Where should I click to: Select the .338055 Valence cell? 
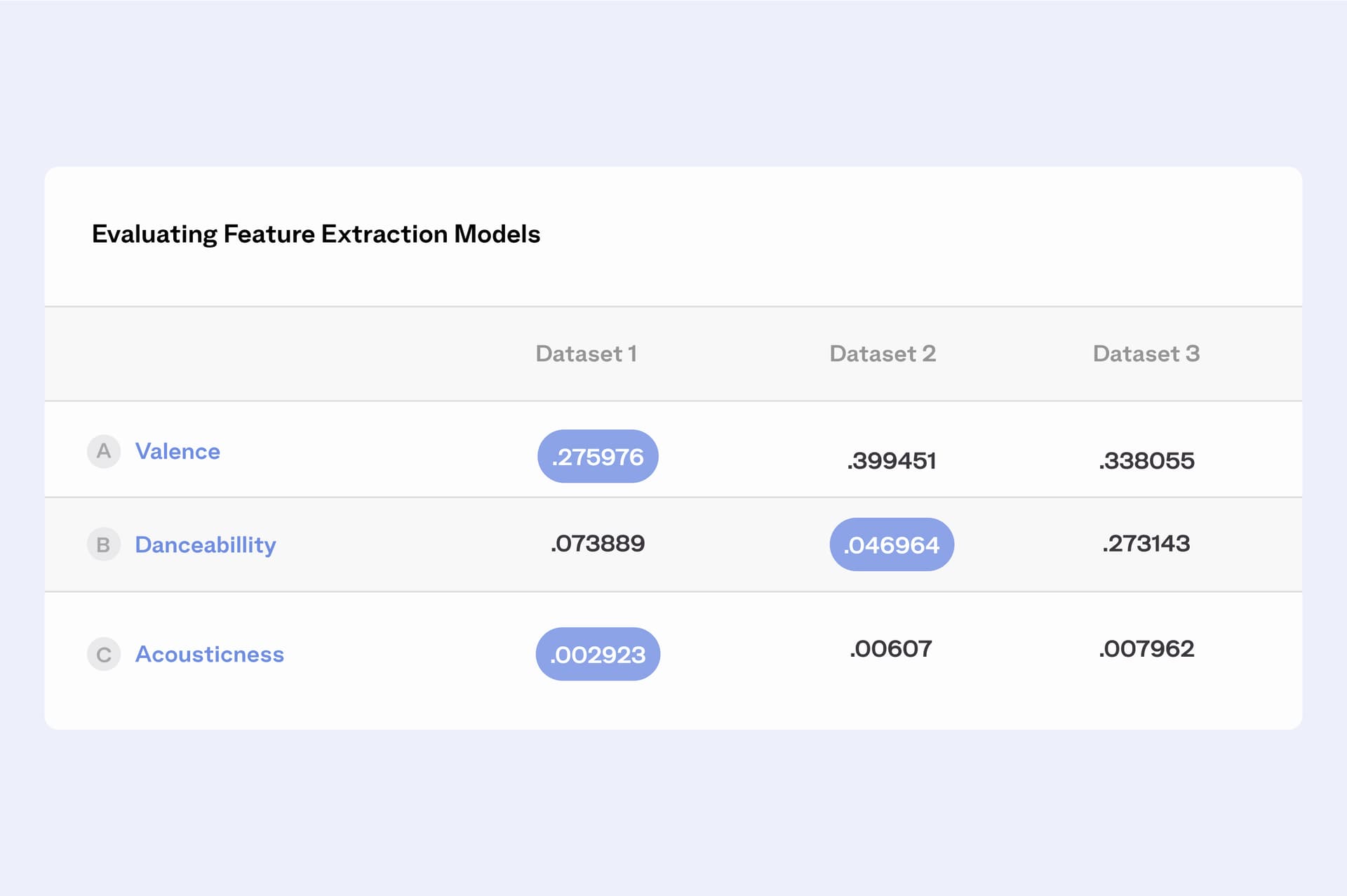point(1146,461)
